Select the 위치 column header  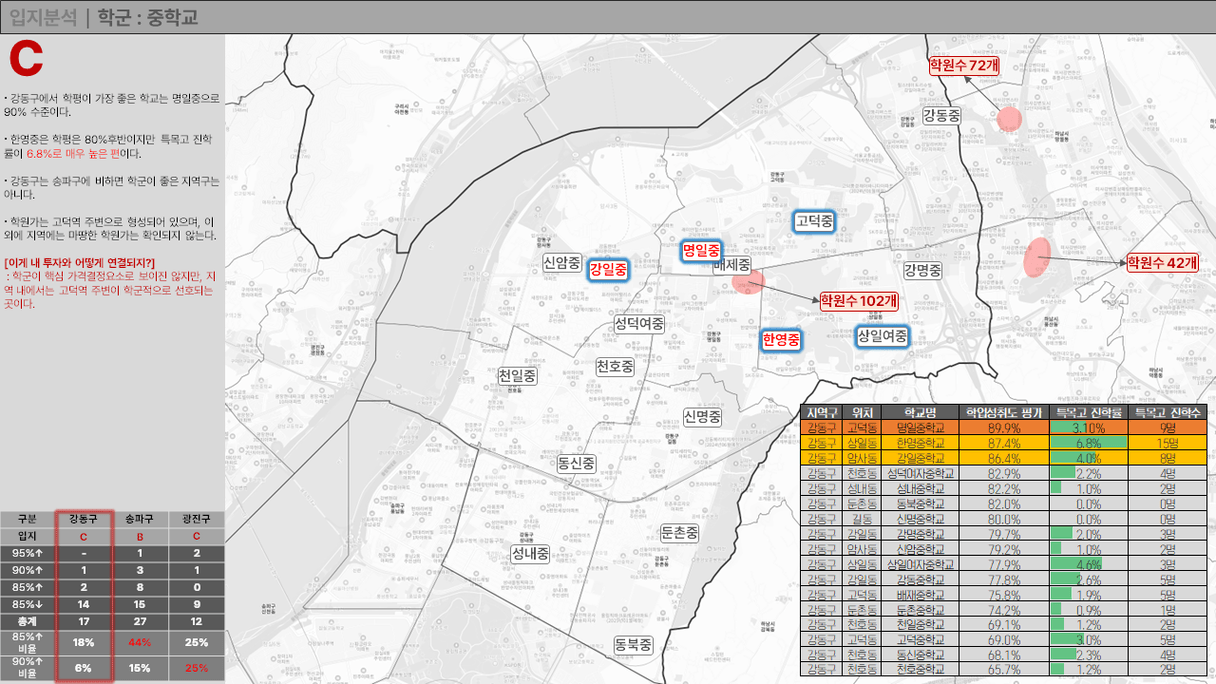(x=860, y=413)
